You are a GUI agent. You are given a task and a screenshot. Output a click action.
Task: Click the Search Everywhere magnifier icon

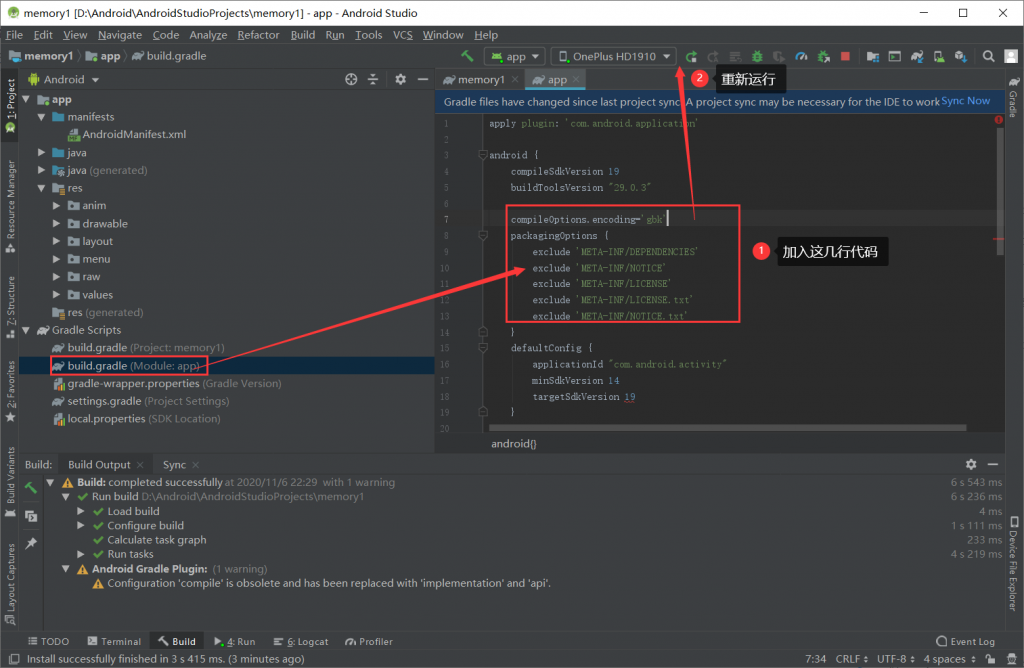tap(989, 57)
